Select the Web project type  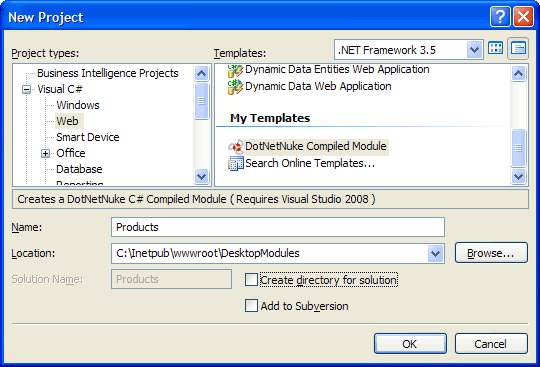pos(68,121)
